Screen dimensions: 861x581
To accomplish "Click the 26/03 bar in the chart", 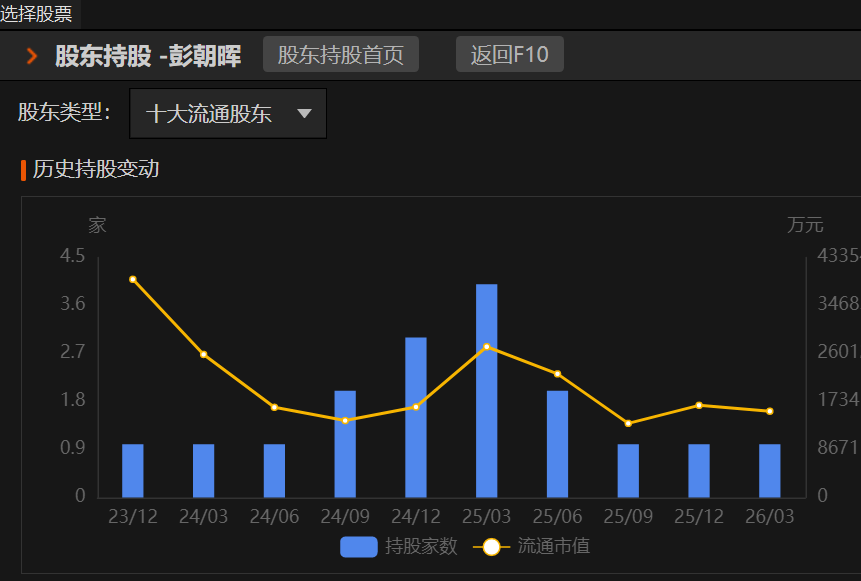I will tap(770, 471).
